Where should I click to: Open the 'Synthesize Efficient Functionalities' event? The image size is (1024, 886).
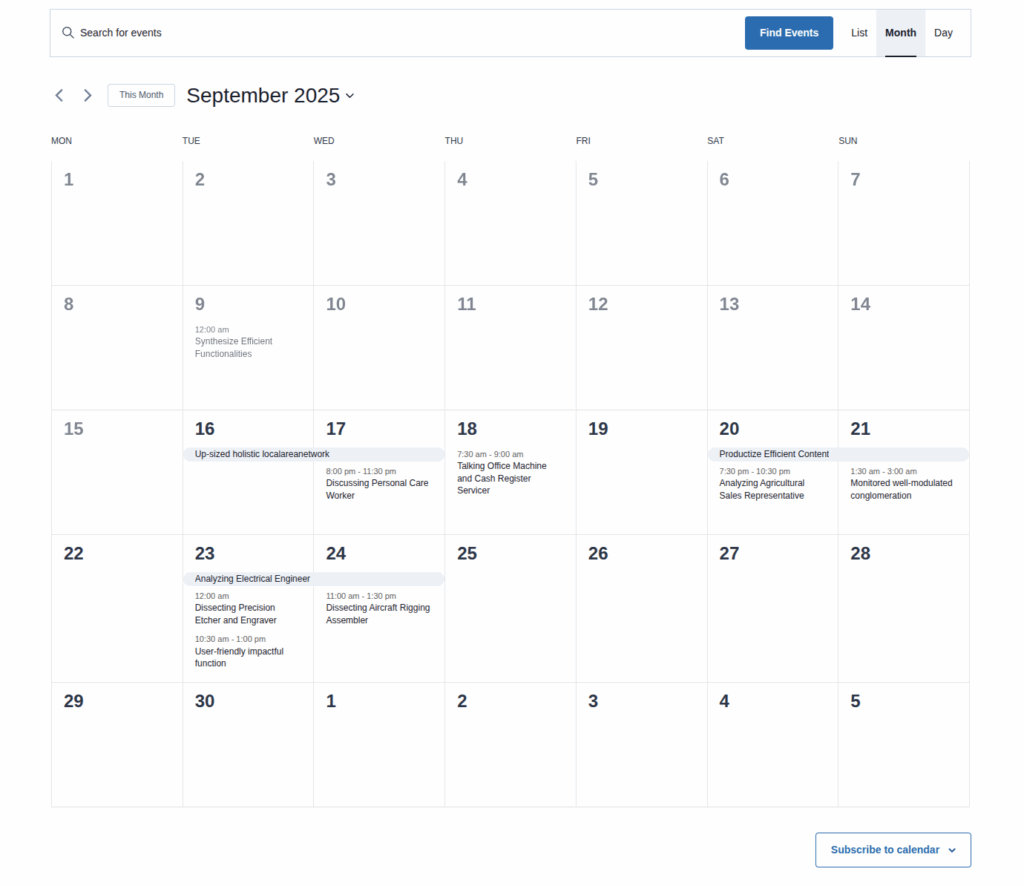coord(233,347)
